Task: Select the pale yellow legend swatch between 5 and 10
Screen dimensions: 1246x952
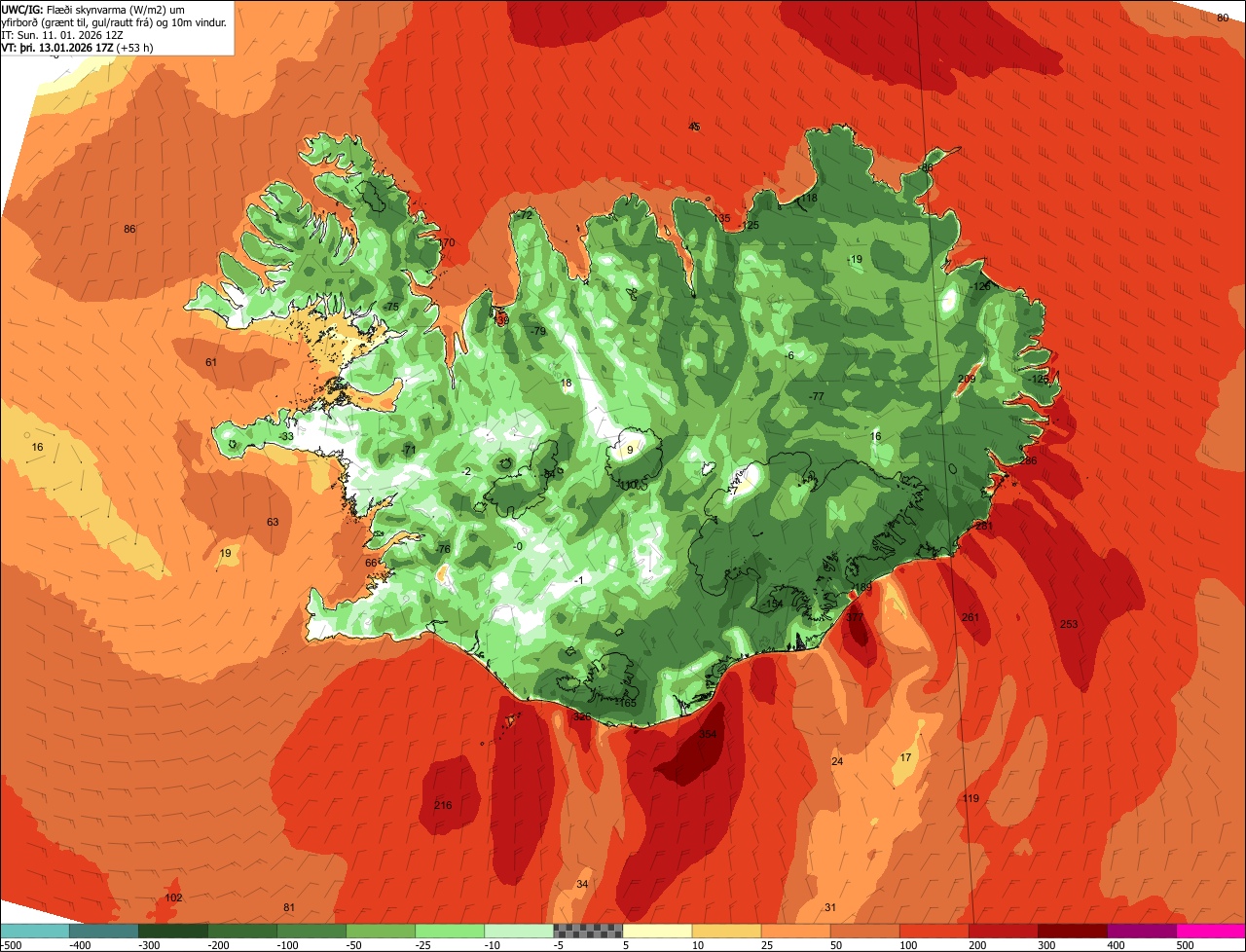Action: [x=657, y=932]
